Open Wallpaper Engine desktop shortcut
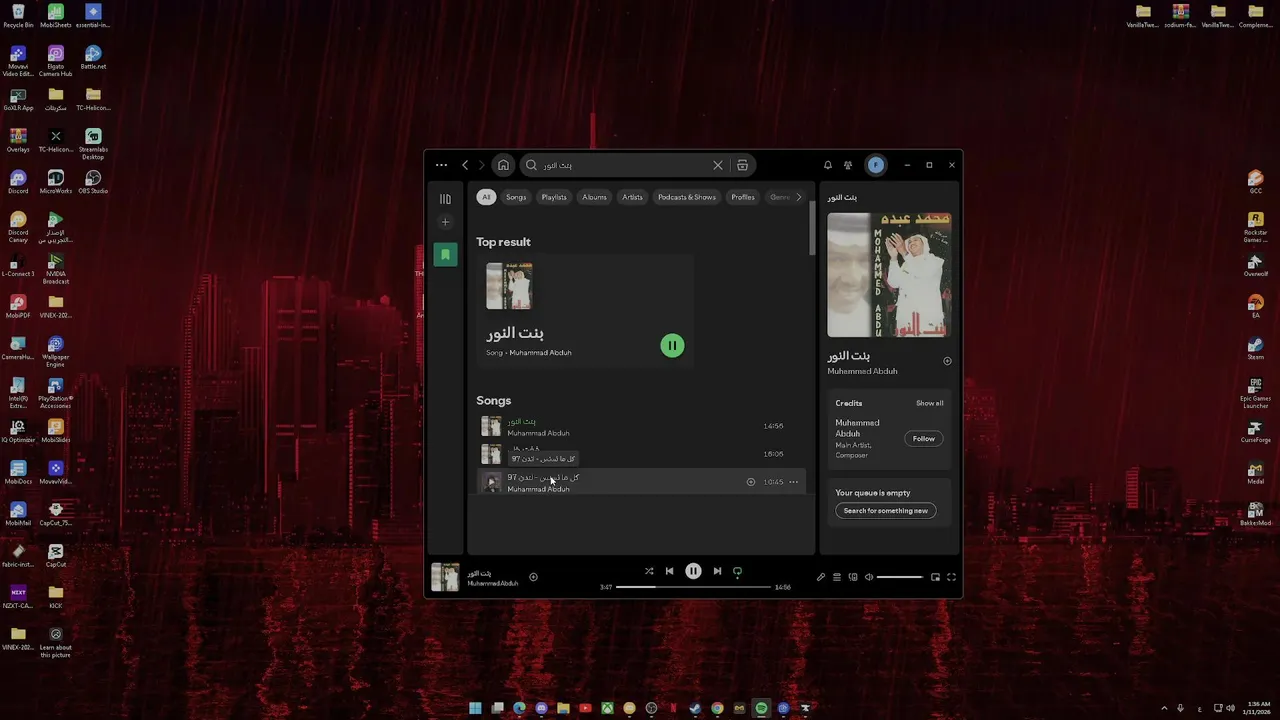The height and width of the screenshot is (720, 1280). pyautogui.click(x=55, y=352)
